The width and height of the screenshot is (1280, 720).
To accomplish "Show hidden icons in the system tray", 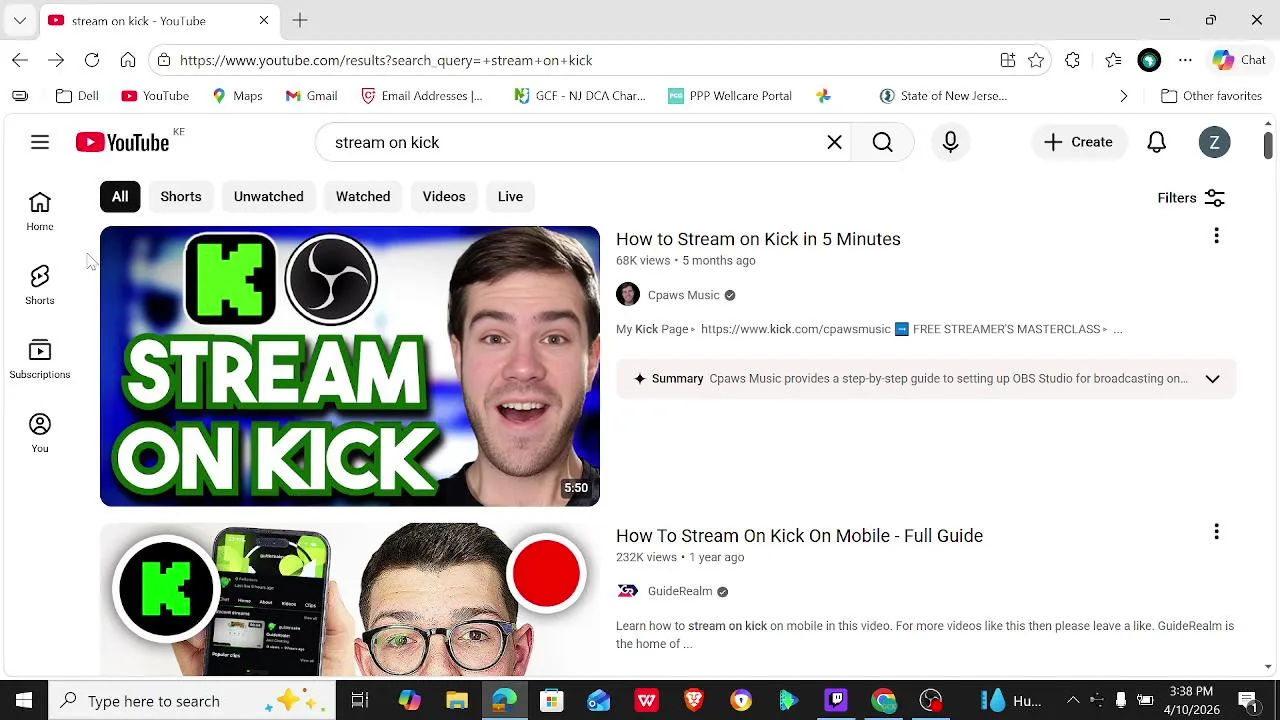I will coord(1073,701).
